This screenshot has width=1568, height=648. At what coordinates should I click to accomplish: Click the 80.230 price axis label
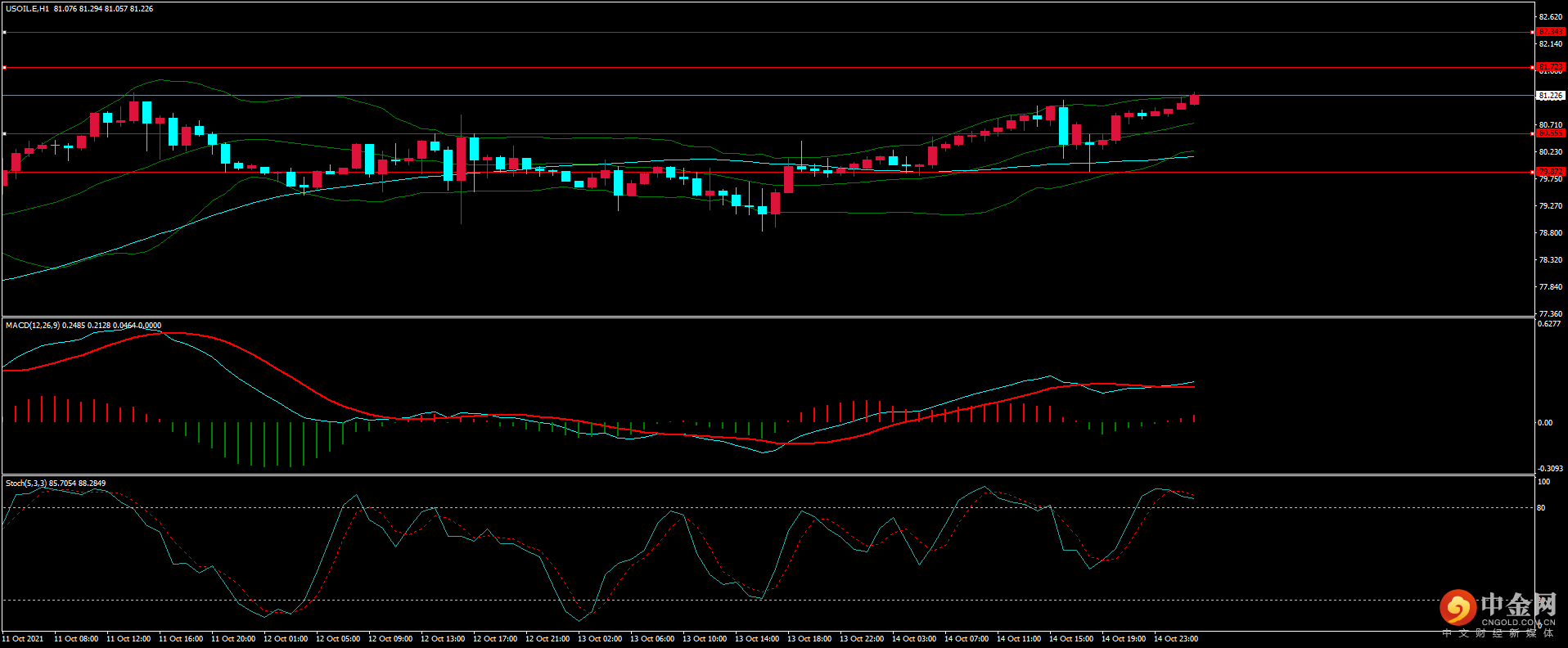tap(1551, 152)
